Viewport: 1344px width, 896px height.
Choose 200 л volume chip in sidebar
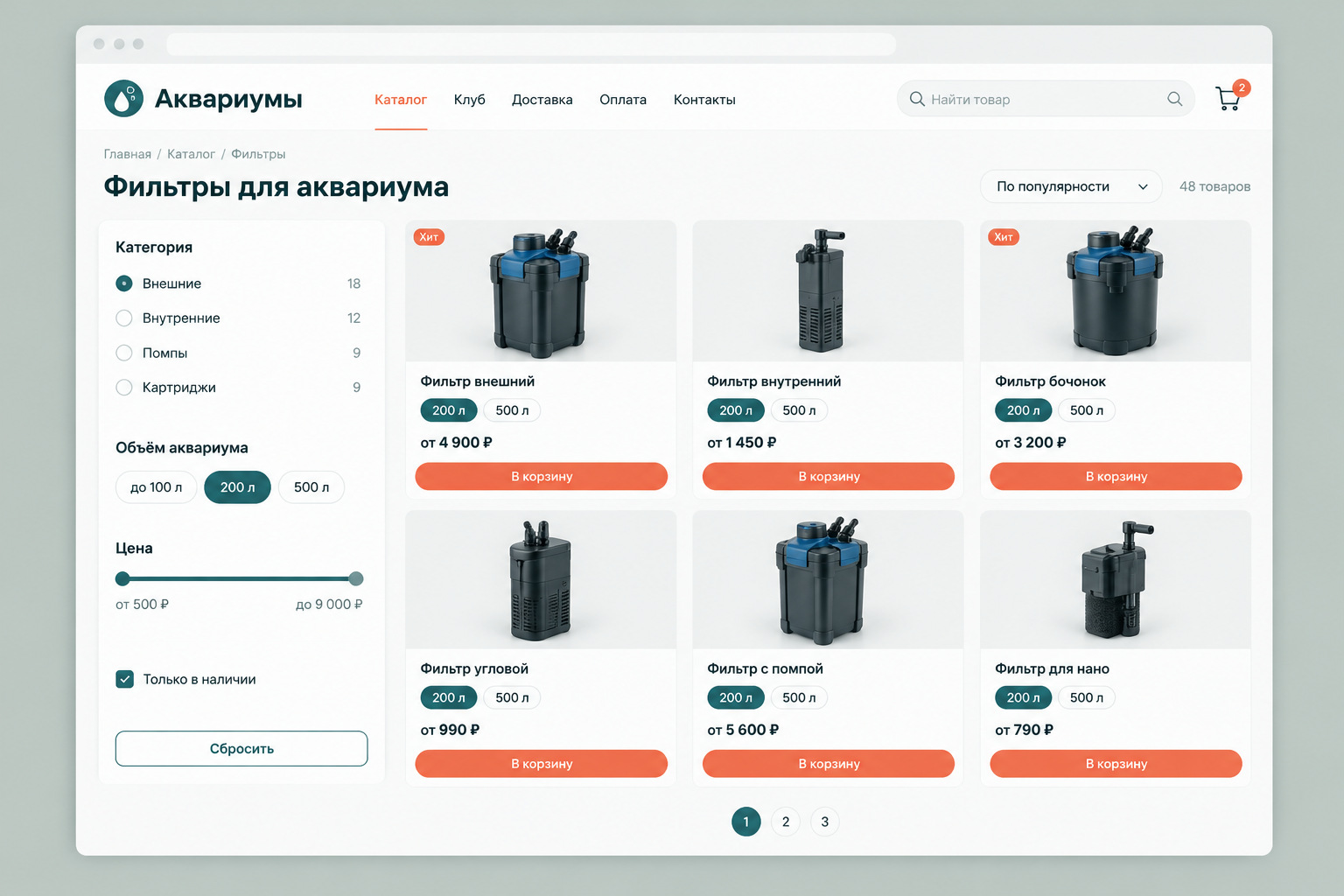[237, 487]
